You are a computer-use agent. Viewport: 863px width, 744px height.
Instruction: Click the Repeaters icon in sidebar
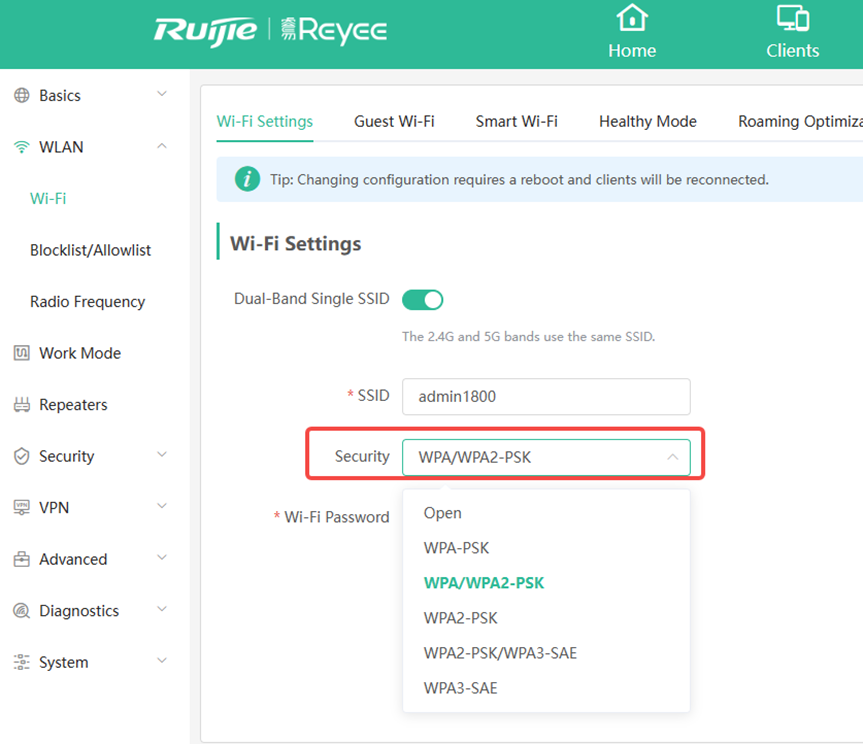(x=21, y=405)
